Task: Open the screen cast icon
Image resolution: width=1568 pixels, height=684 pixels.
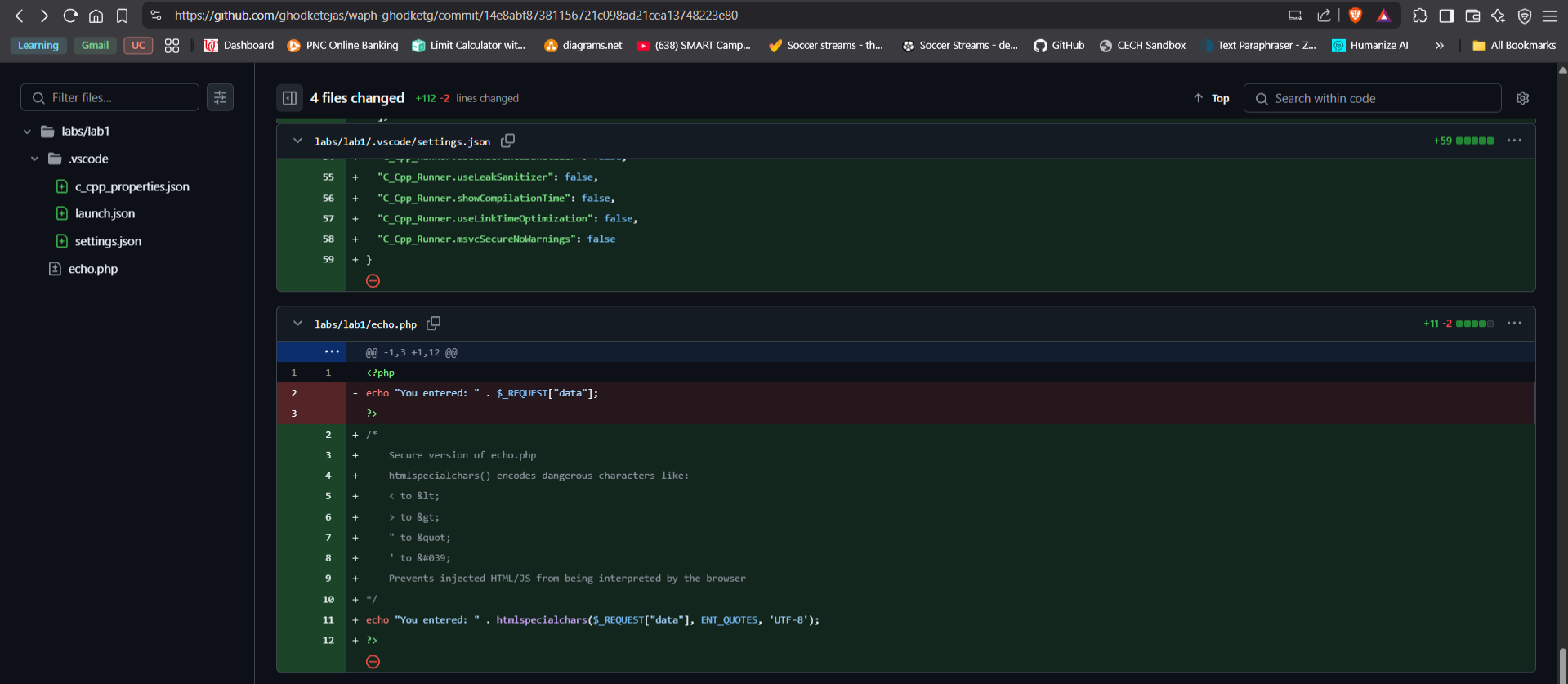Action: pos(1295,16)
